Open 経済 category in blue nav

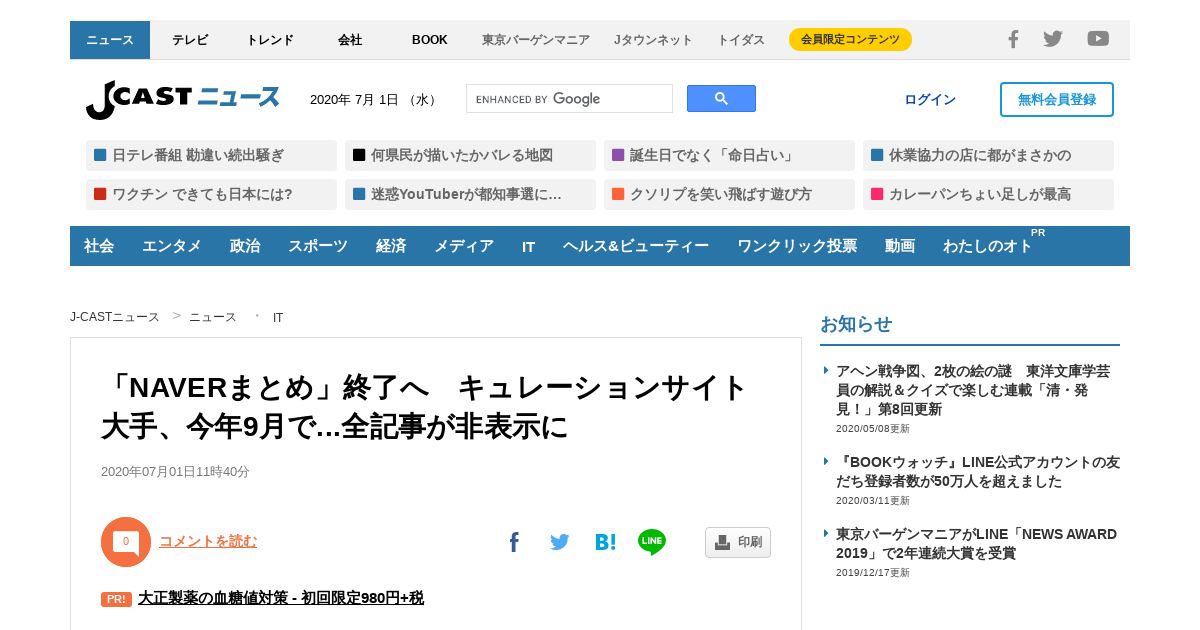pyautogui.click(x=391, y=246)
